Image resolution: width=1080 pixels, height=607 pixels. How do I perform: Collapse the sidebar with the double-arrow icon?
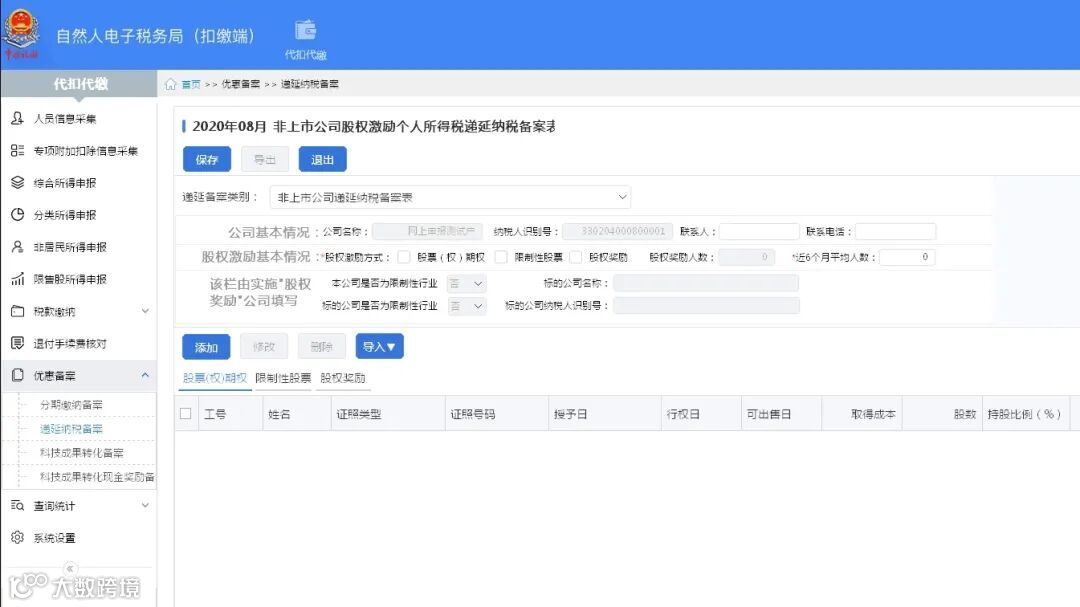(x=70, y=569)
